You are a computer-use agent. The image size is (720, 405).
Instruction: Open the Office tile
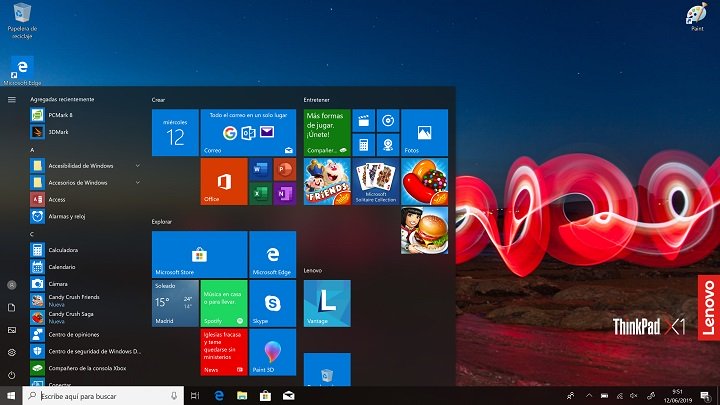224,181
